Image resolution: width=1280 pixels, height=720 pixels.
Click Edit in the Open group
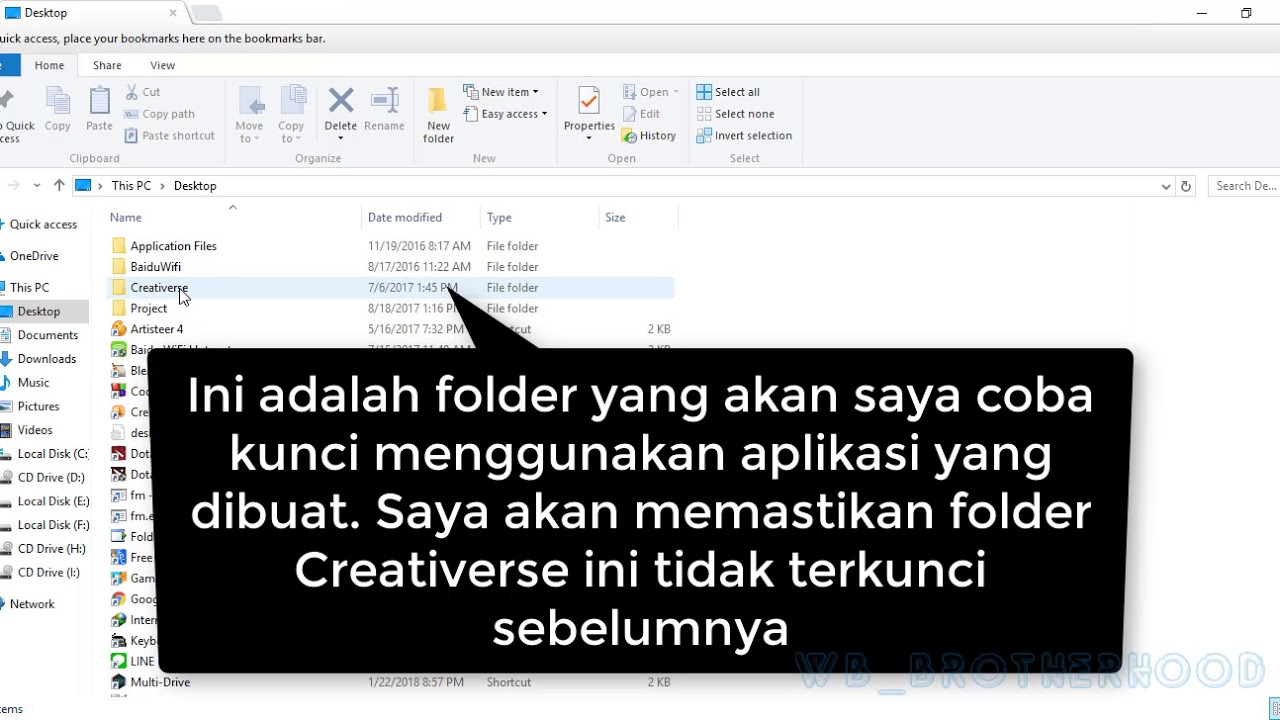point(641,114)
